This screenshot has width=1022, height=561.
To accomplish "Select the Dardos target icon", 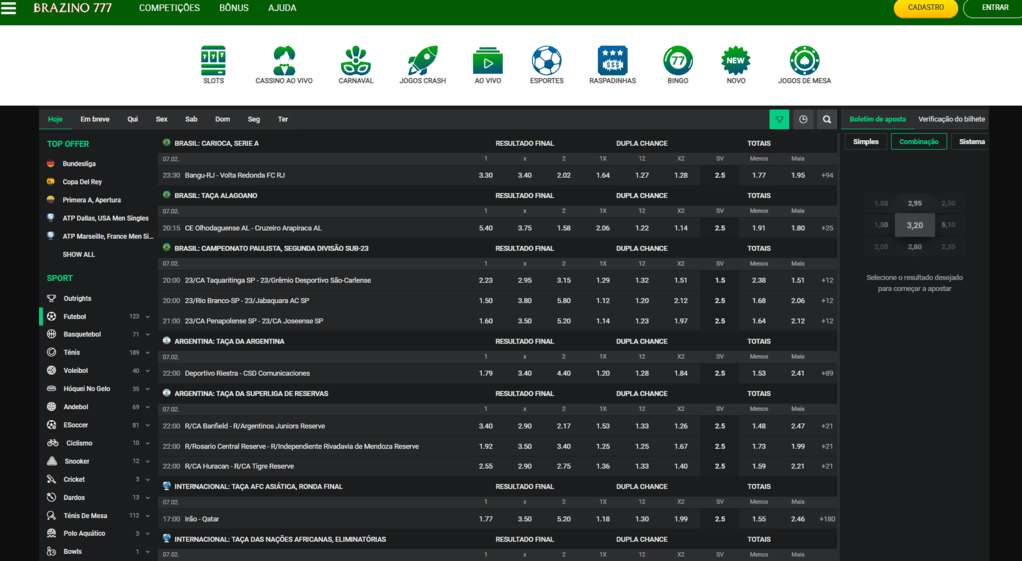I will point(51,497).
